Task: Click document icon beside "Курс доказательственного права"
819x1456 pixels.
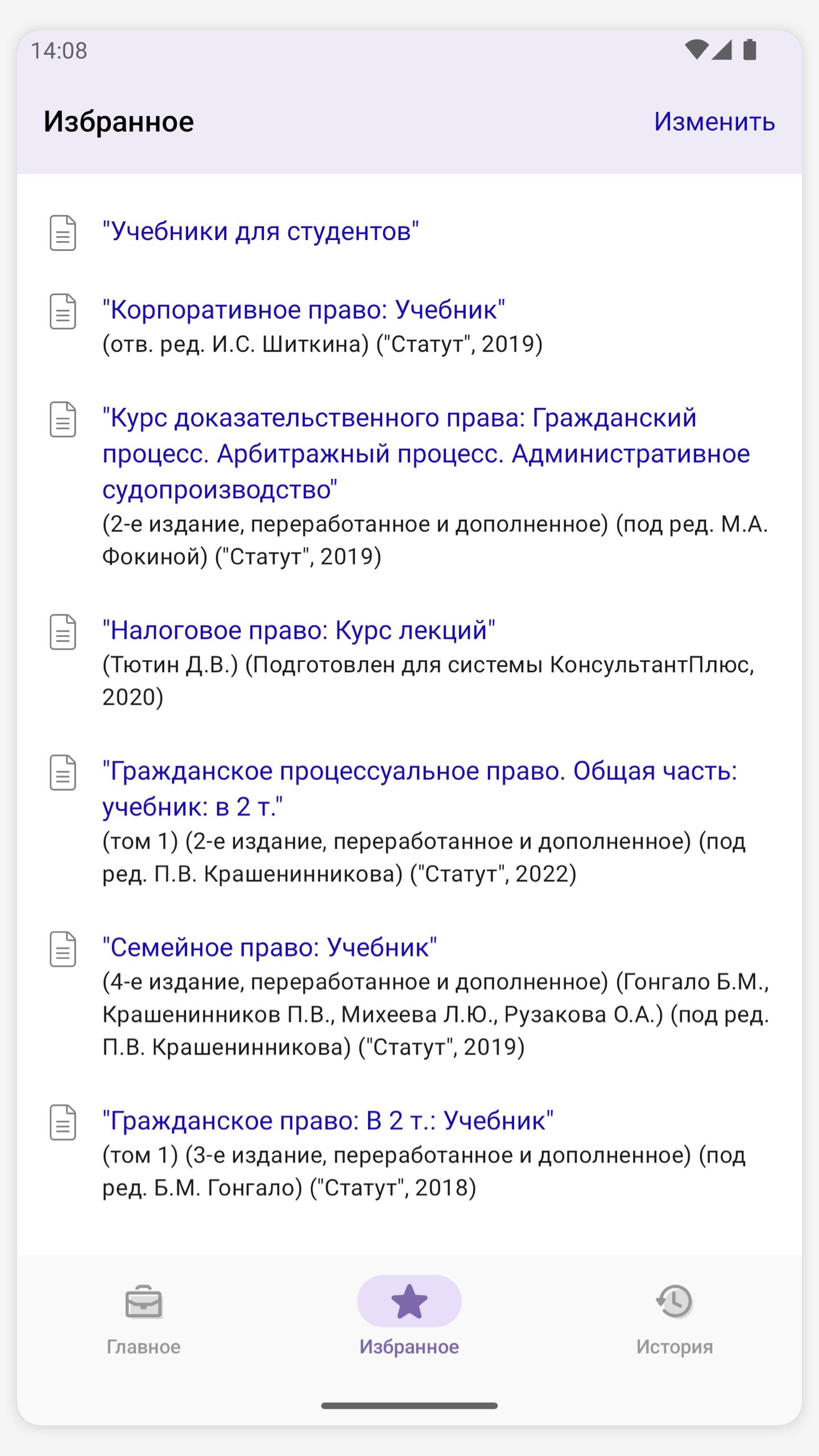Action: coord(63,419)
